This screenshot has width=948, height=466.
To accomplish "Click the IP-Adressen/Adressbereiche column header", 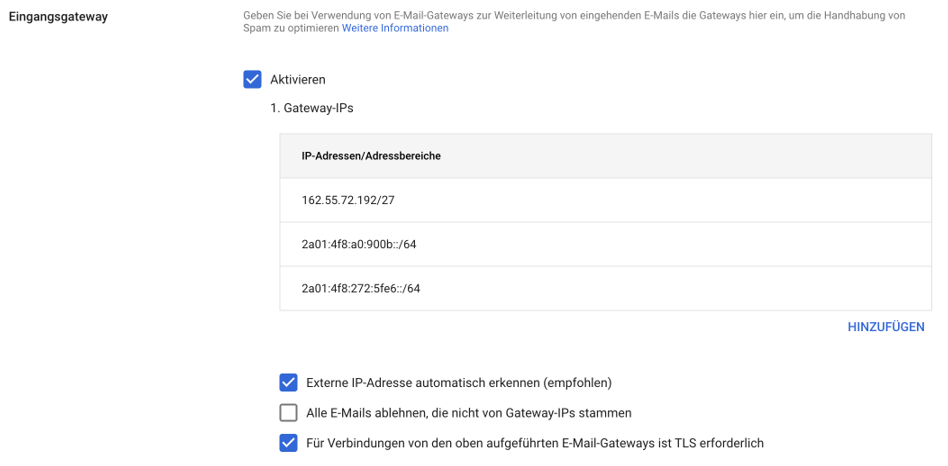I will click(371, 156).
